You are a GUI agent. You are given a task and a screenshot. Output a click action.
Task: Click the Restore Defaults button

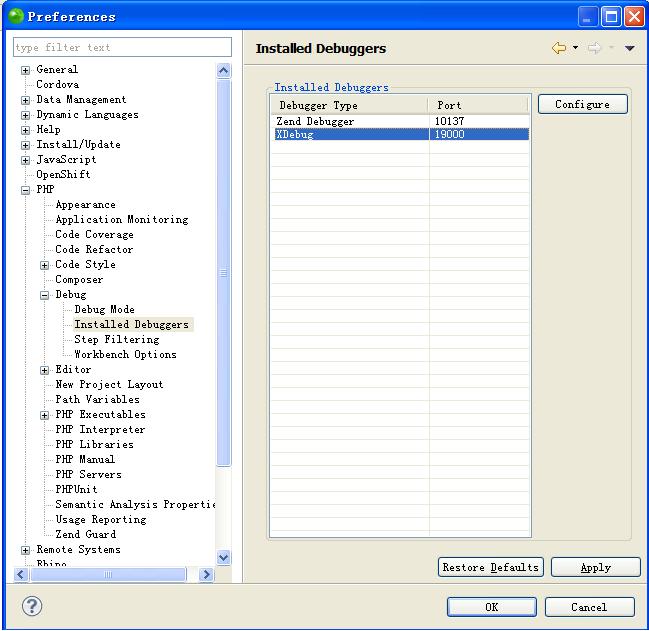point(490,567)
